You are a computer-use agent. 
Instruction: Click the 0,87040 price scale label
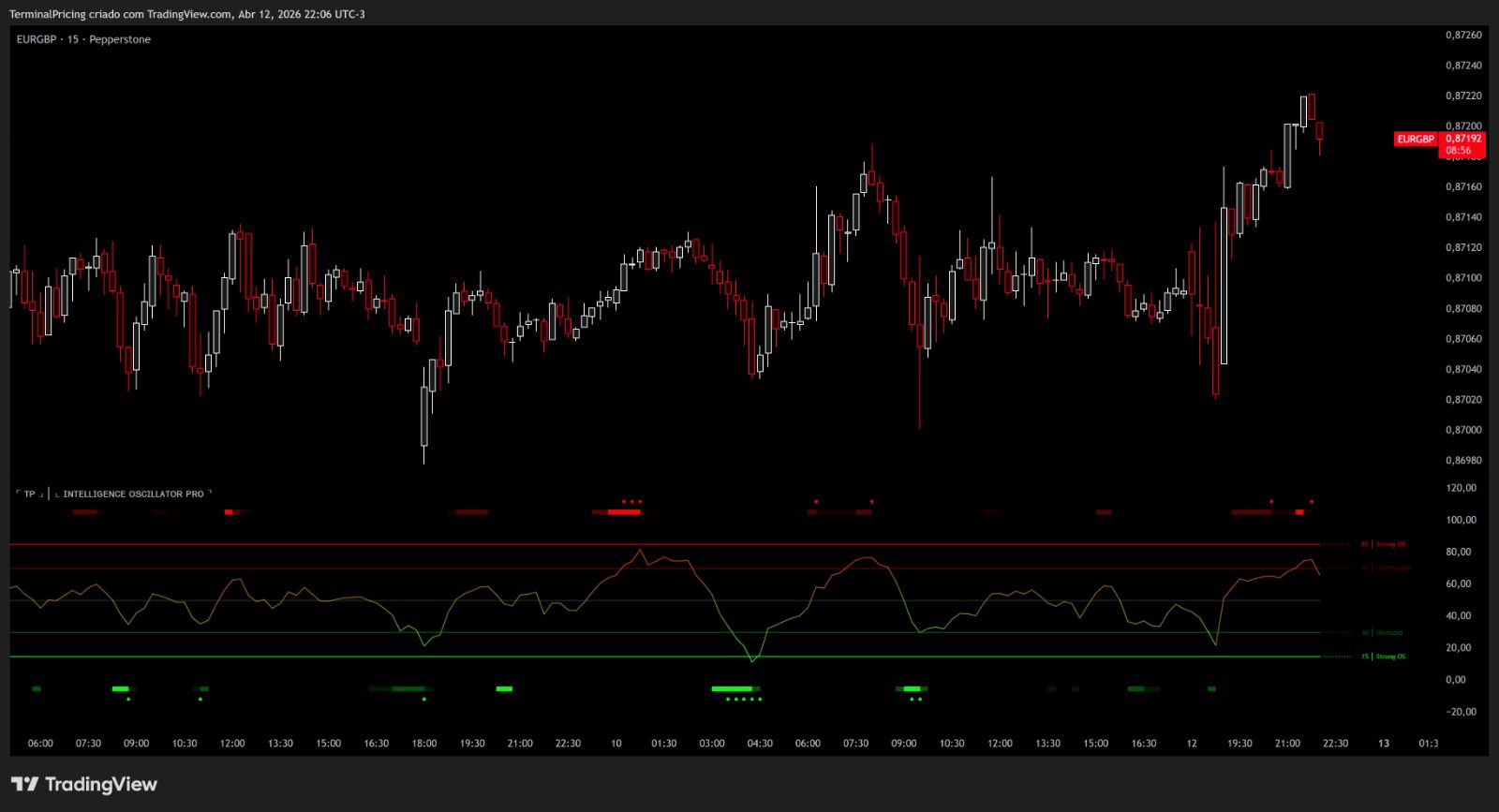click(1463, 369)
